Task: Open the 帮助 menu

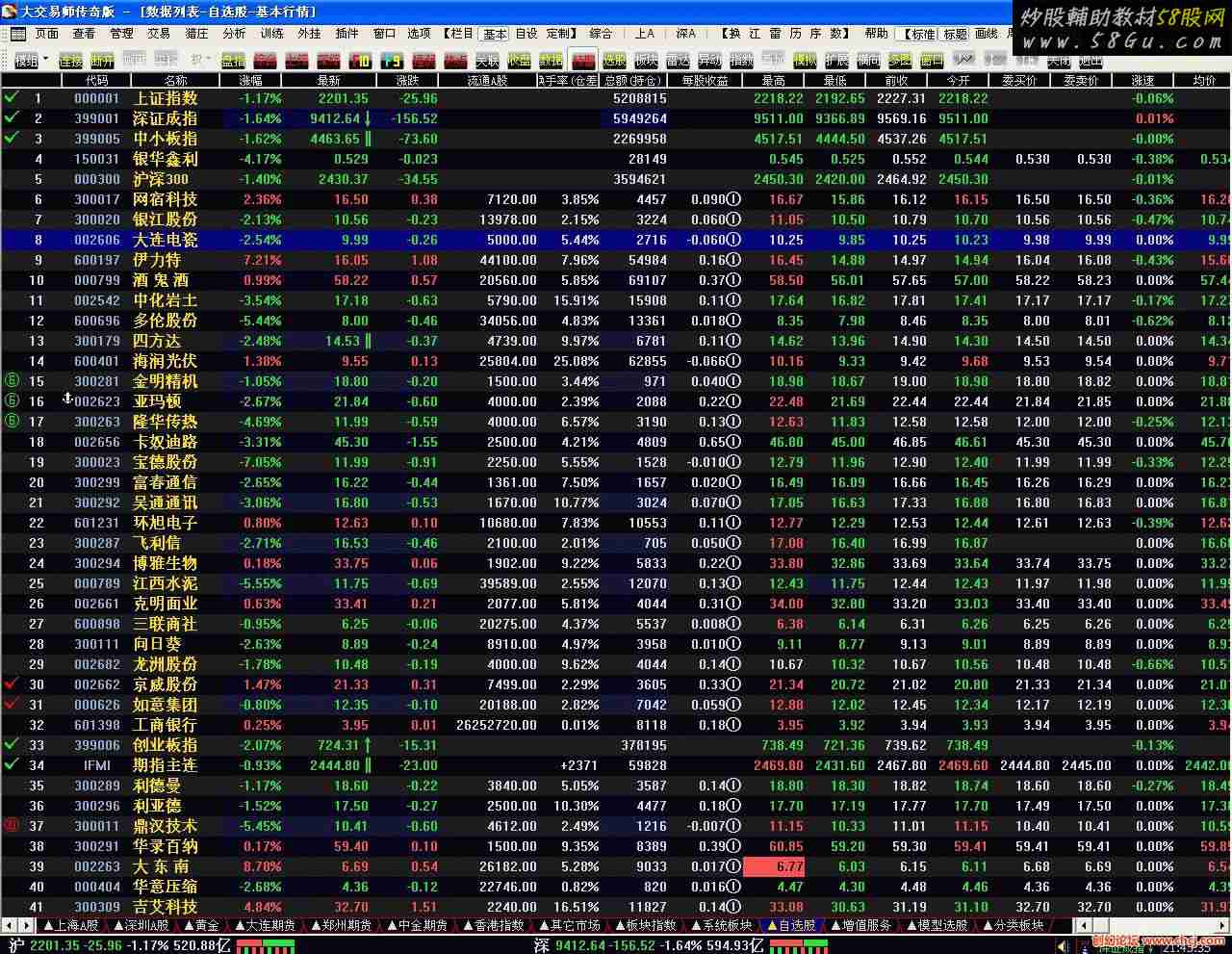Action: (x=876, y=34)
